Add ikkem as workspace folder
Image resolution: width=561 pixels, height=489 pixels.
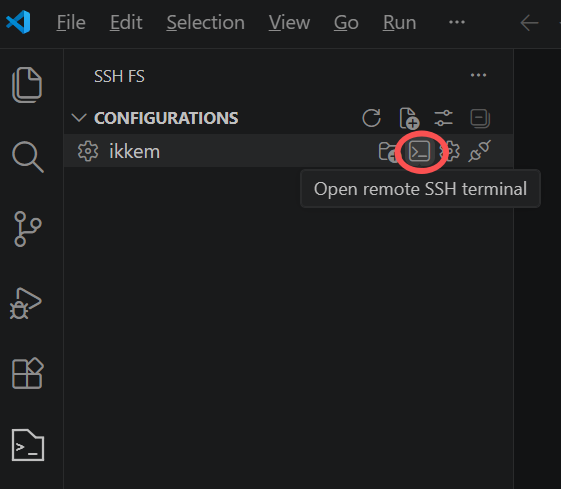coord(389,151)
